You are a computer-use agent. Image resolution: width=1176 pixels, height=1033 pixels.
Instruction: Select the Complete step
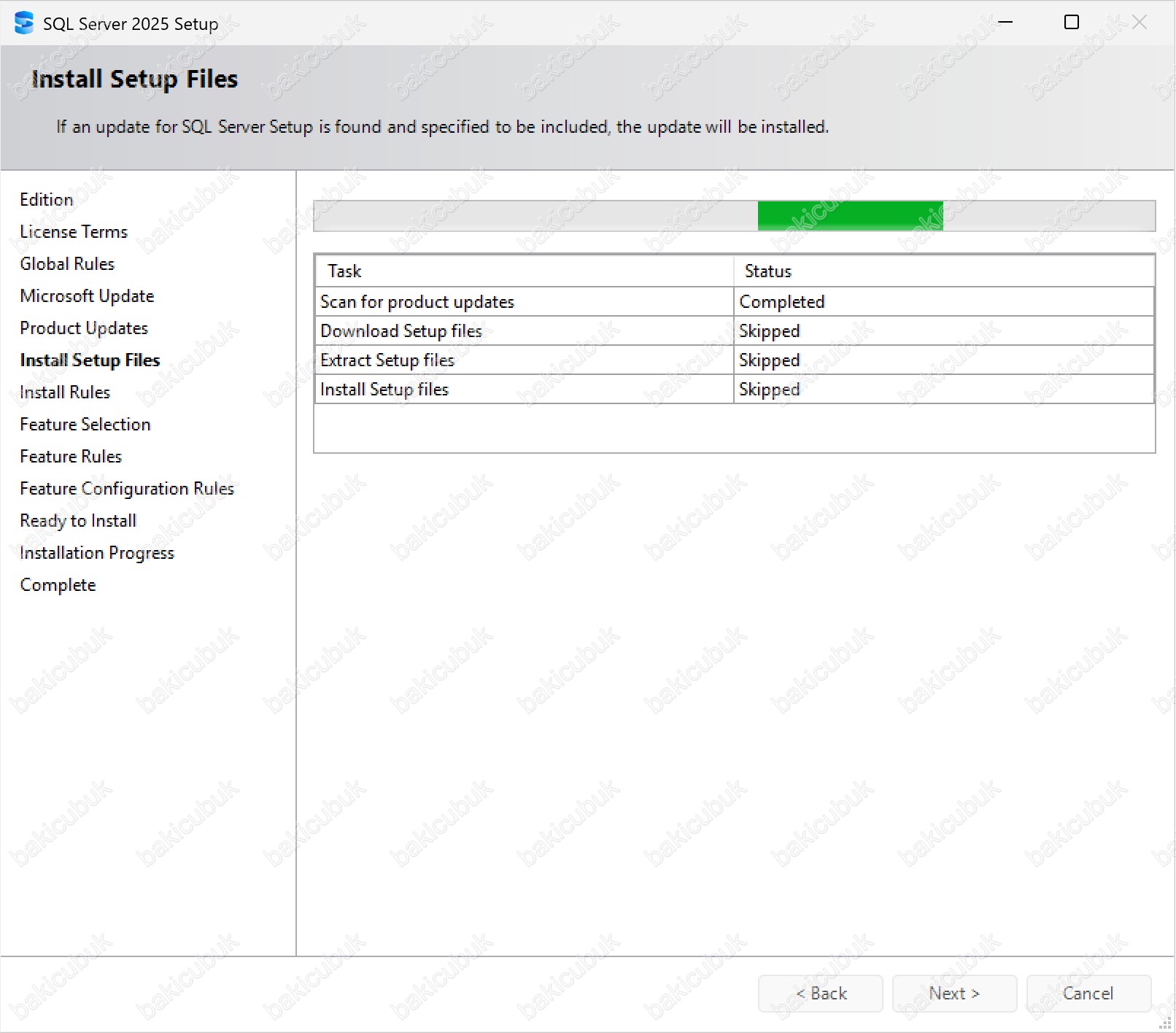pos(58,585)
